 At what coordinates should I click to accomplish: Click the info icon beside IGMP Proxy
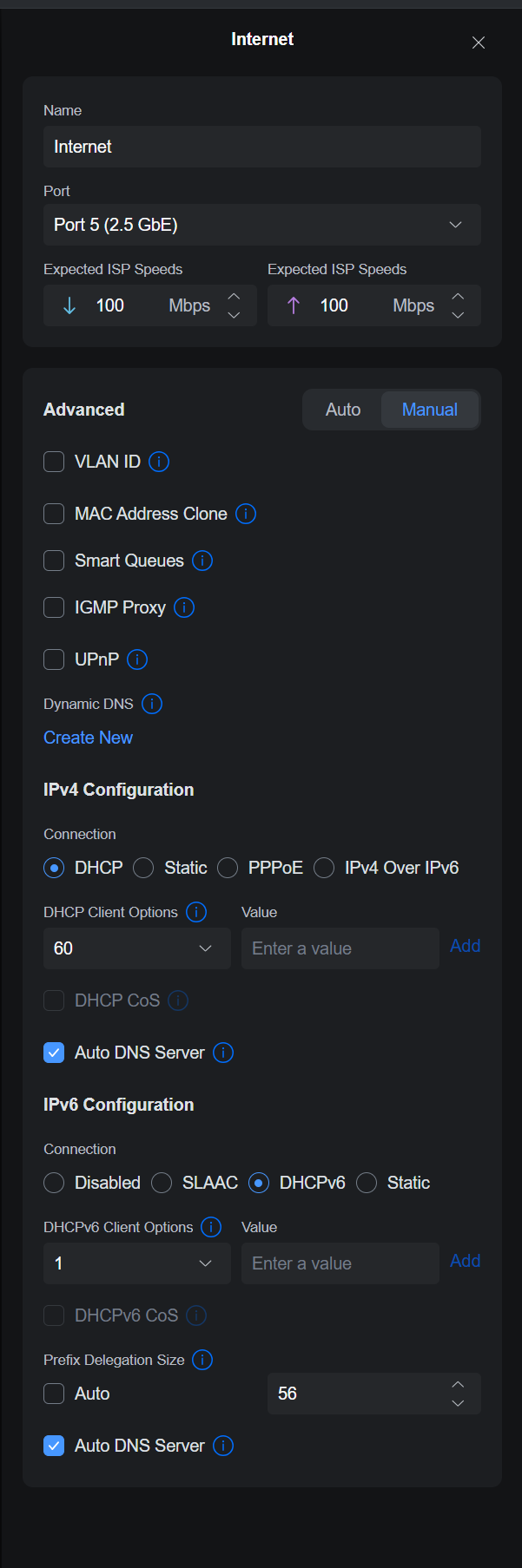coord(184,607)
